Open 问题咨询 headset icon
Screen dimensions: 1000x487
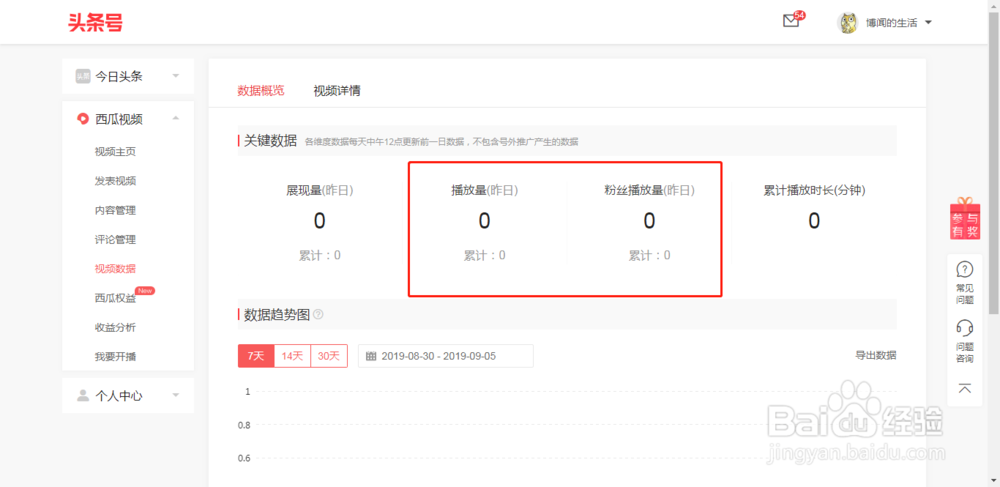pos(965,328)
